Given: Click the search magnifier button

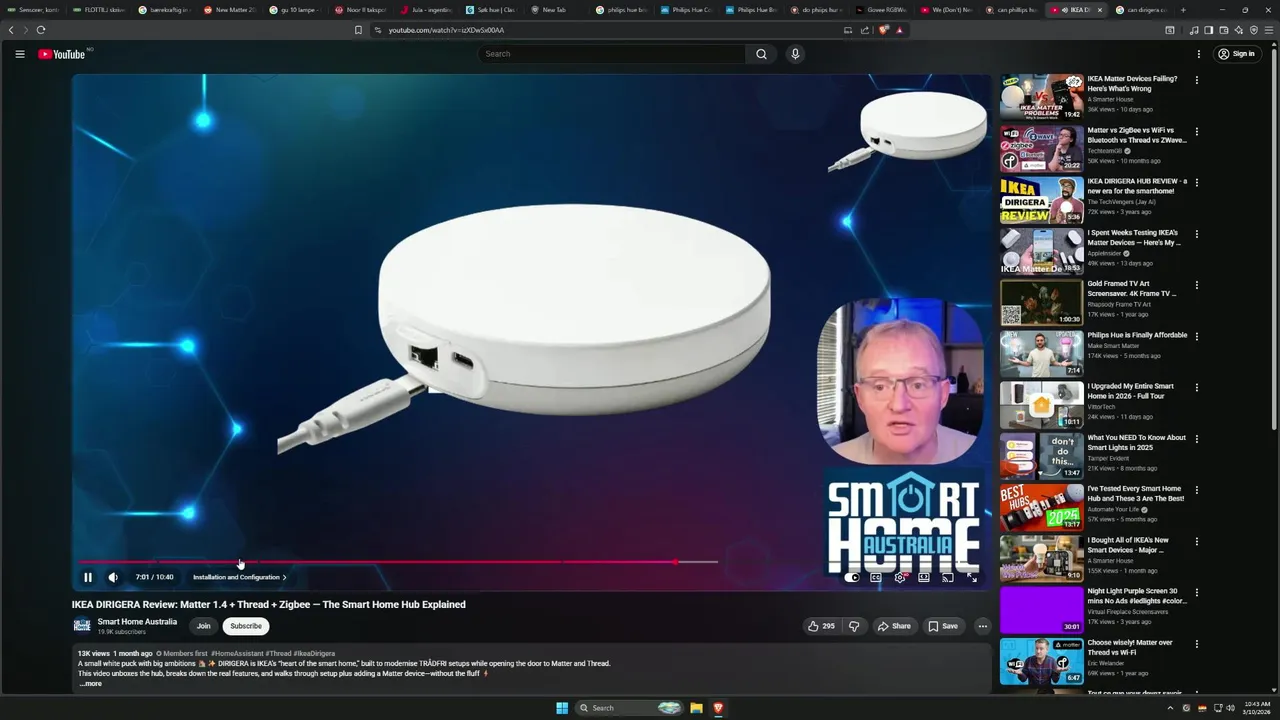Looking at the screenshot, I should point(761,54).
